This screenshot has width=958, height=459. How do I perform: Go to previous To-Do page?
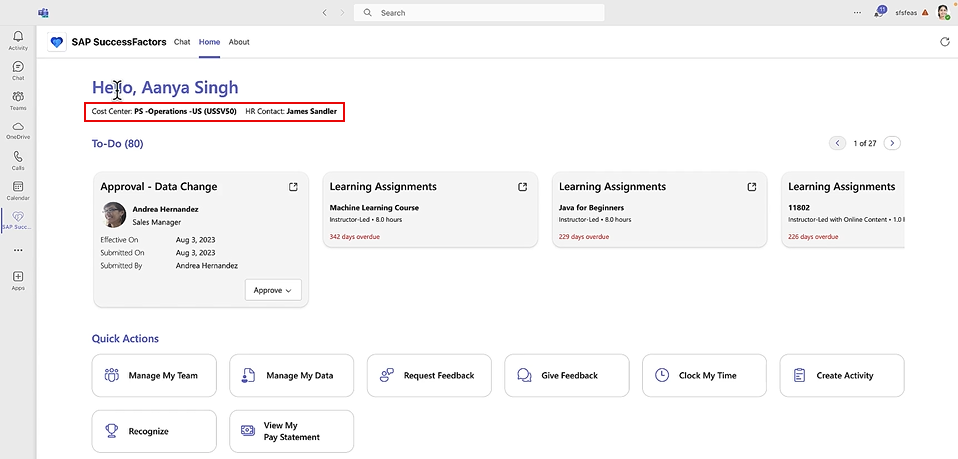click(837, 143)
